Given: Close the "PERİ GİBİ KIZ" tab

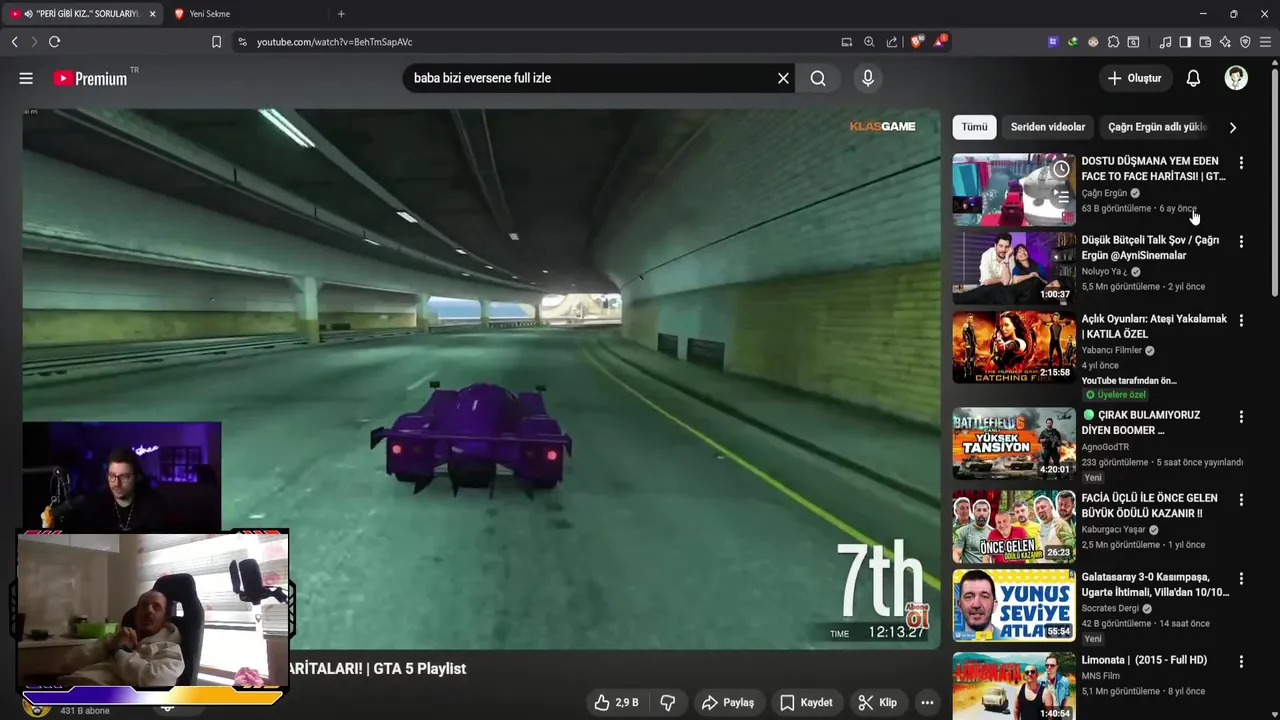Looking at the screenshot, I should tap(152, 14).
